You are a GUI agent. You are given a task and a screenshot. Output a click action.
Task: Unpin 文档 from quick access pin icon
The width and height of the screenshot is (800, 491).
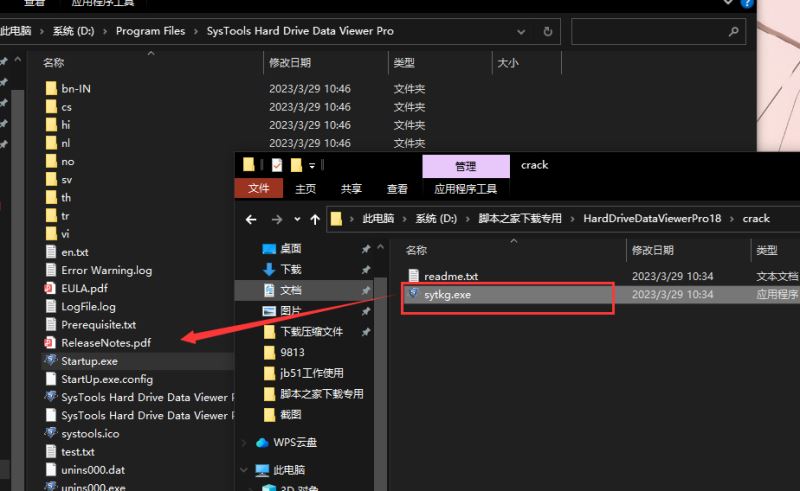(366, 290)
